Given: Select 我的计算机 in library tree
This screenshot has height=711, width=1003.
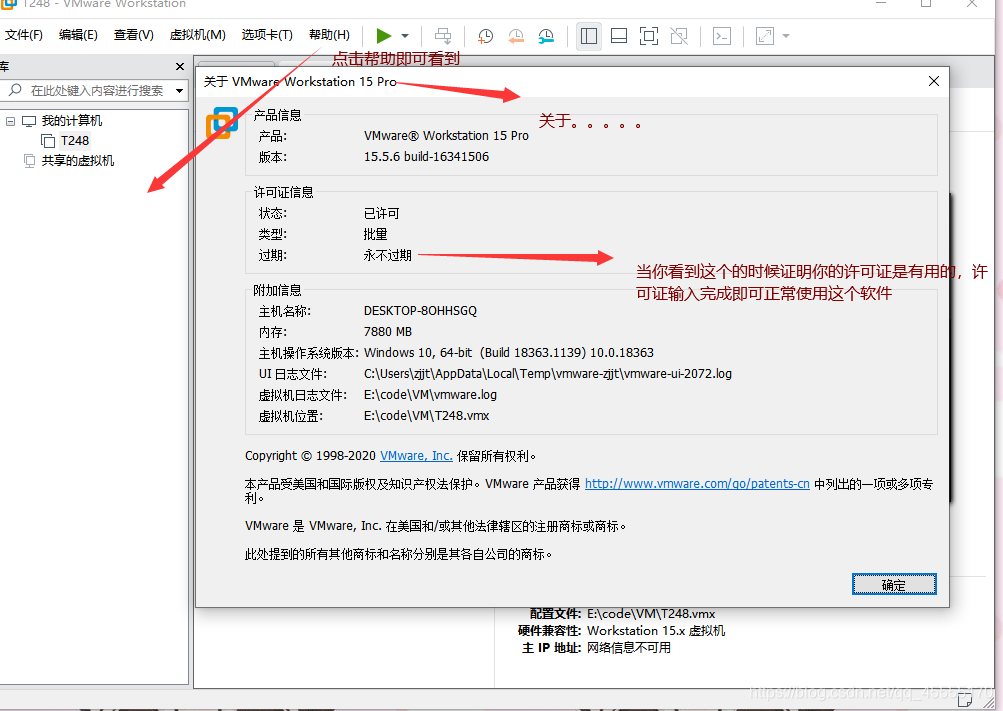Looking at the screenshot, I should click(x=72, y=121).
